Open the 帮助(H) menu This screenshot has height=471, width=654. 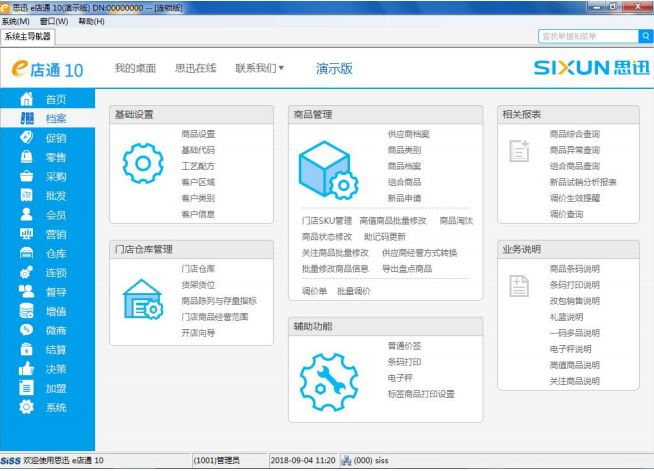(91, 21)
